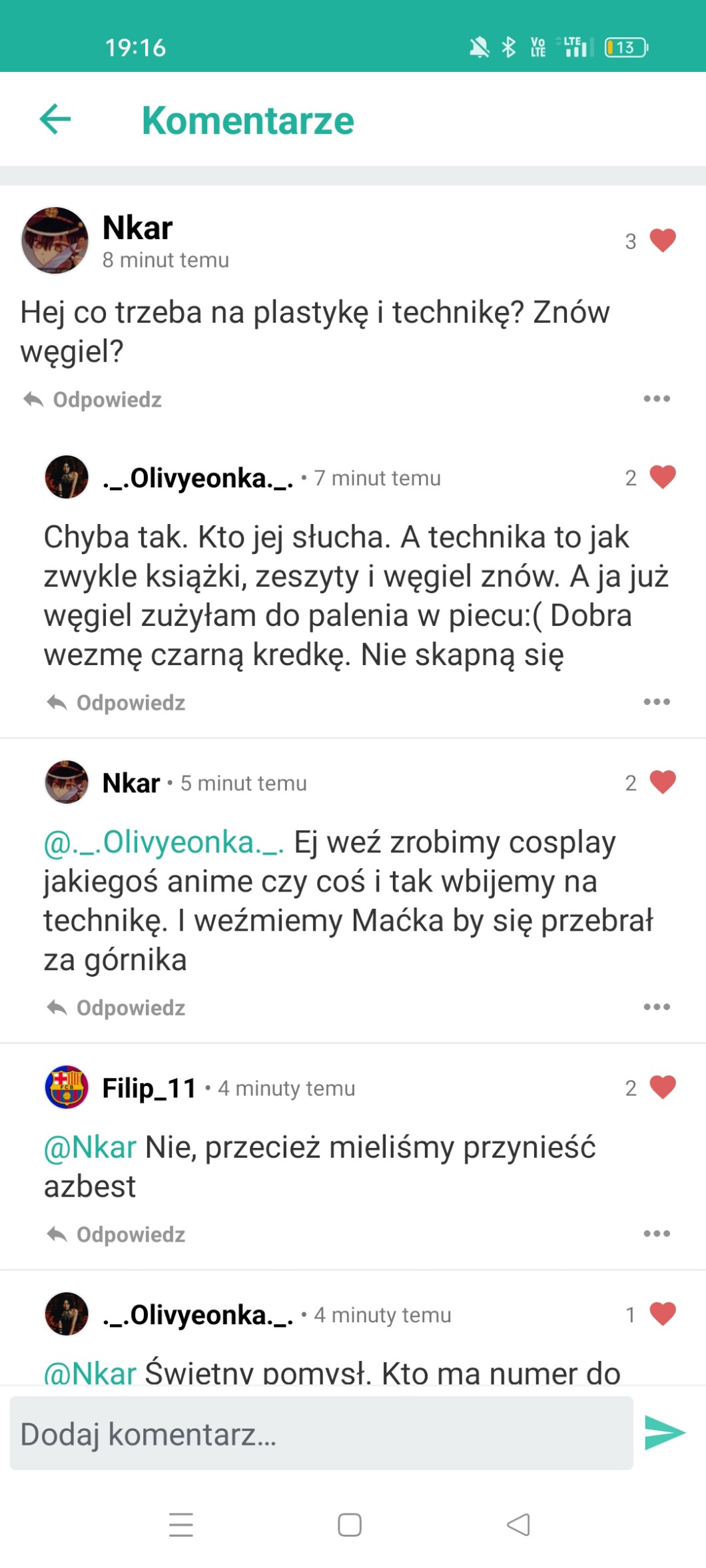Reply to Filip_11's azbest comment
Screen dimensions: 706x1568
pos(116,1234)
